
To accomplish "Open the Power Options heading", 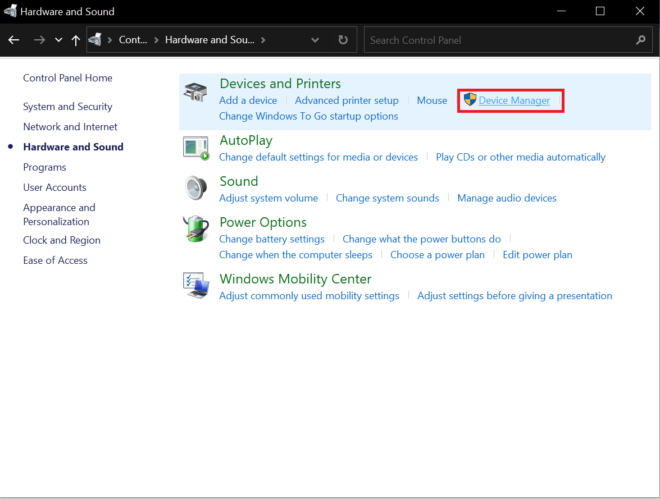I will 263,222.
